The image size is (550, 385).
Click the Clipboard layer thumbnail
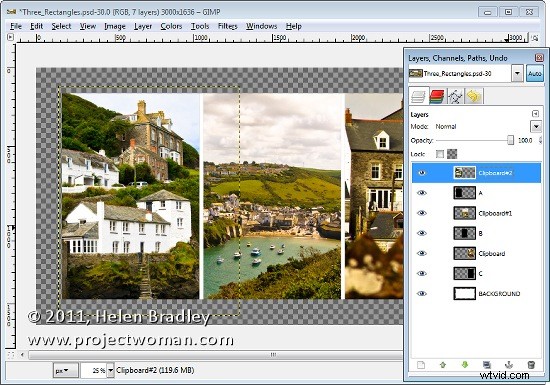coord(464,253)
